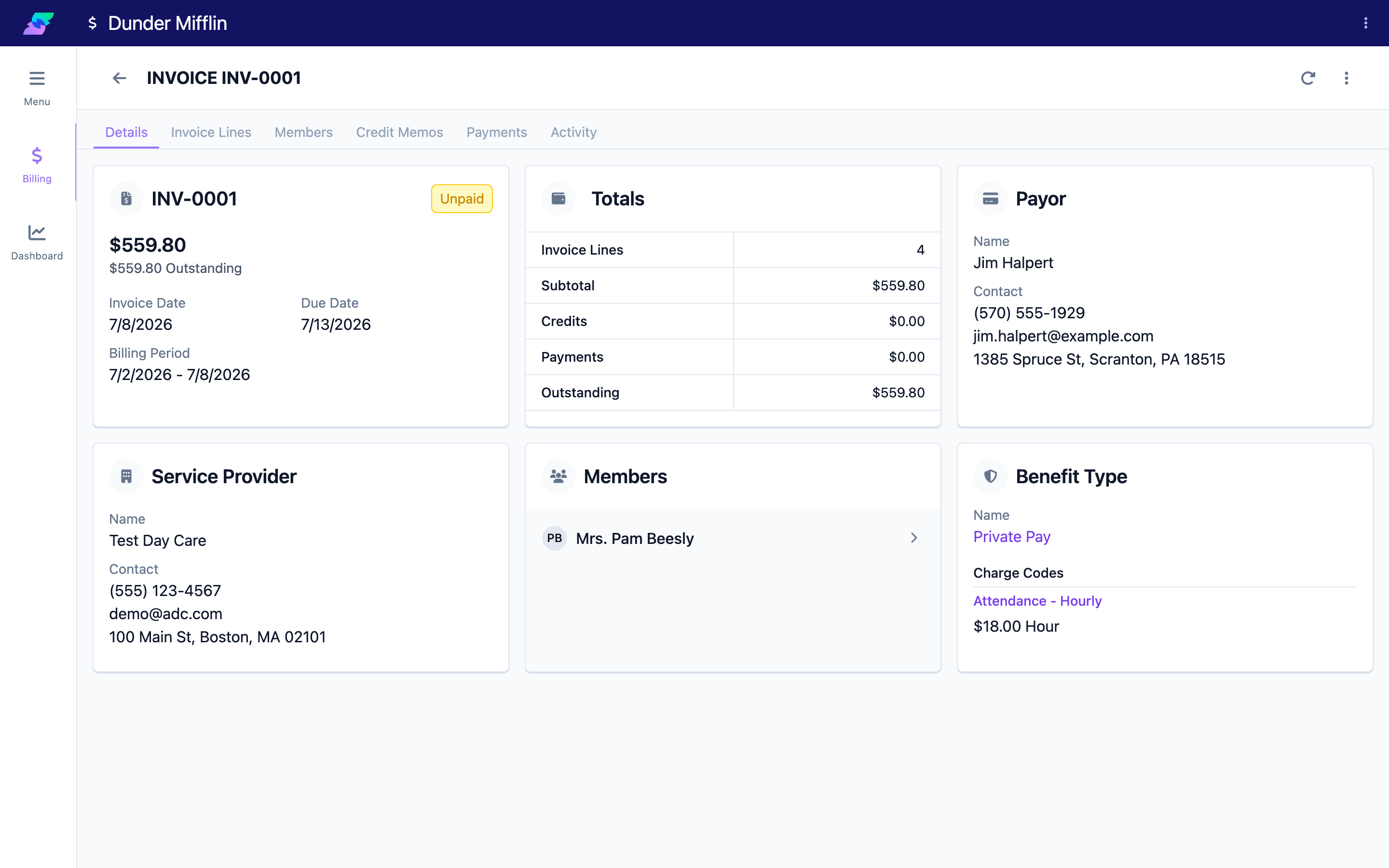Image resolution: width=1389 pixels, height=868 pixels.
Task: Open the Attendance - Hourly charge code
Action: [x=1038, y=601]
